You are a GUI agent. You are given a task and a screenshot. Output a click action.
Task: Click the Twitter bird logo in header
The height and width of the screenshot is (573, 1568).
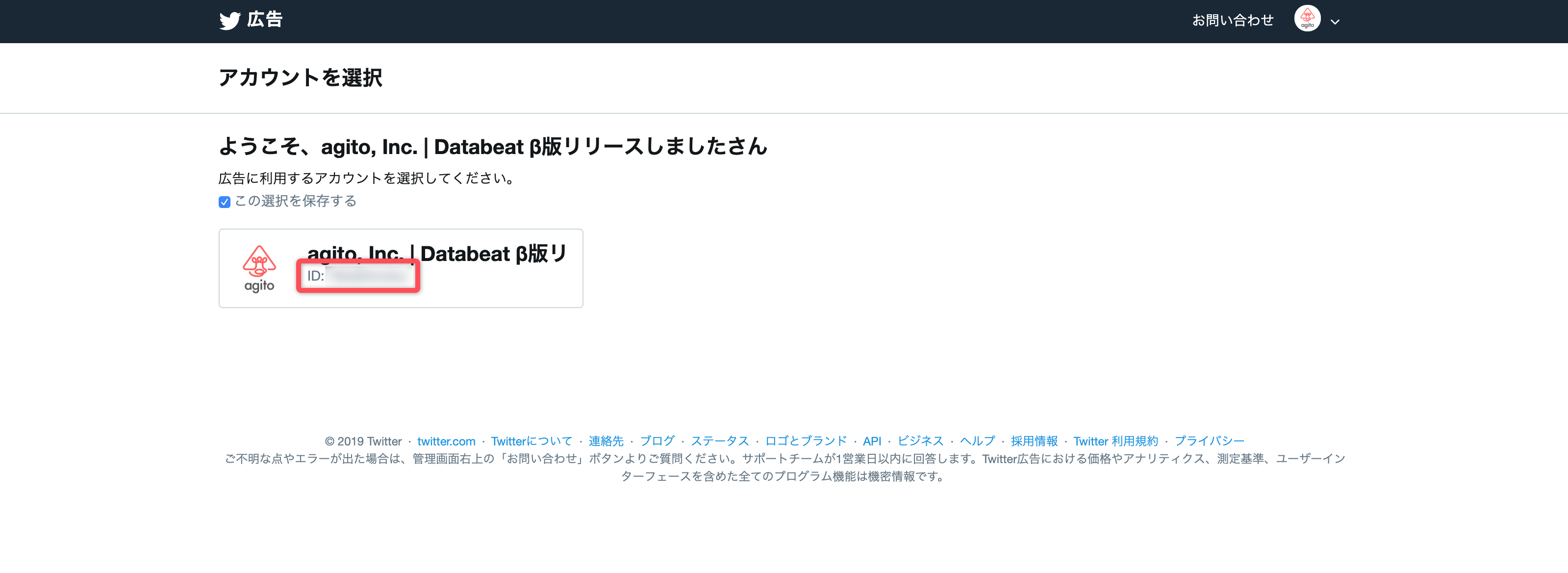pyautogui.click(x=229, y=21)
